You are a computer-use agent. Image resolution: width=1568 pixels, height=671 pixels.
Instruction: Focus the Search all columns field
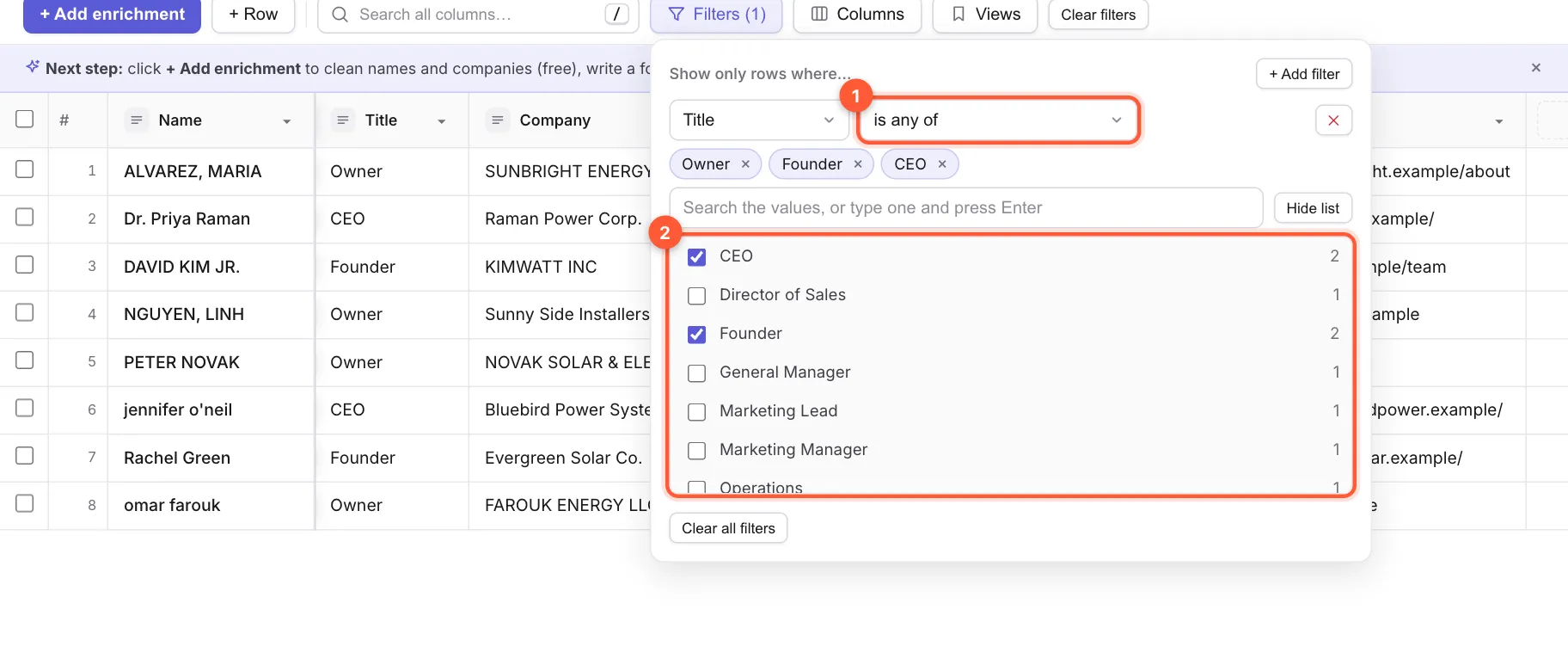478,15
